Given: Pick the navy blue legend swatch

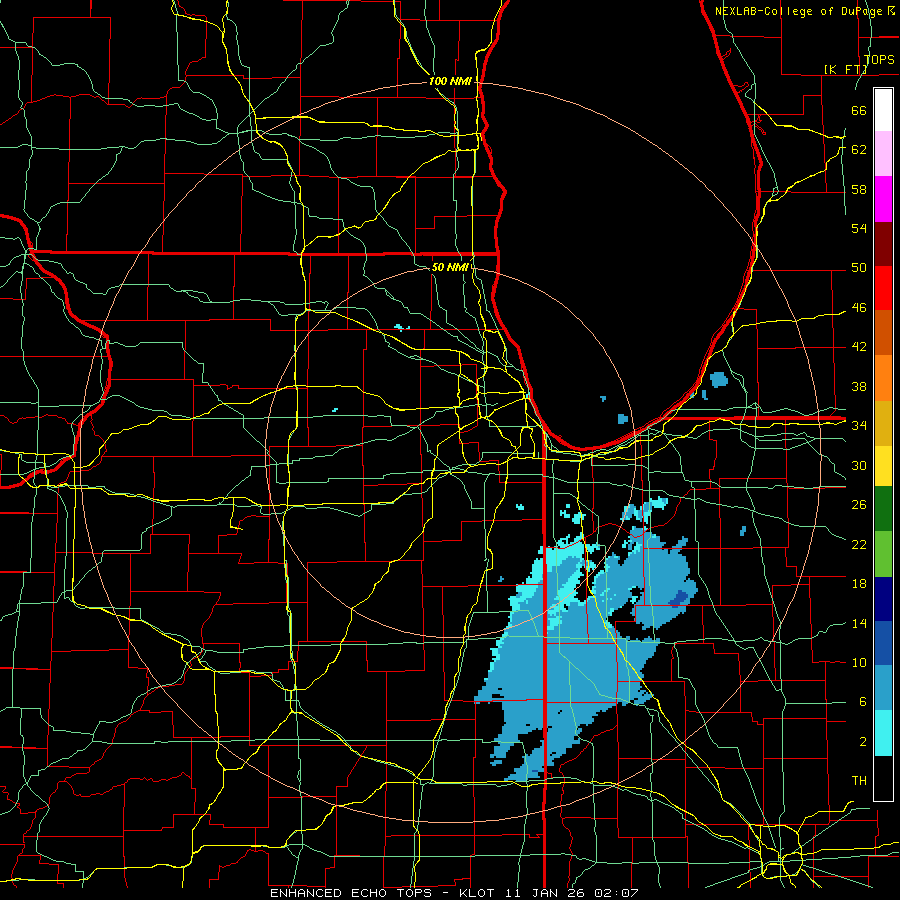Looking at the screenshot, I should tap(883, 599).
